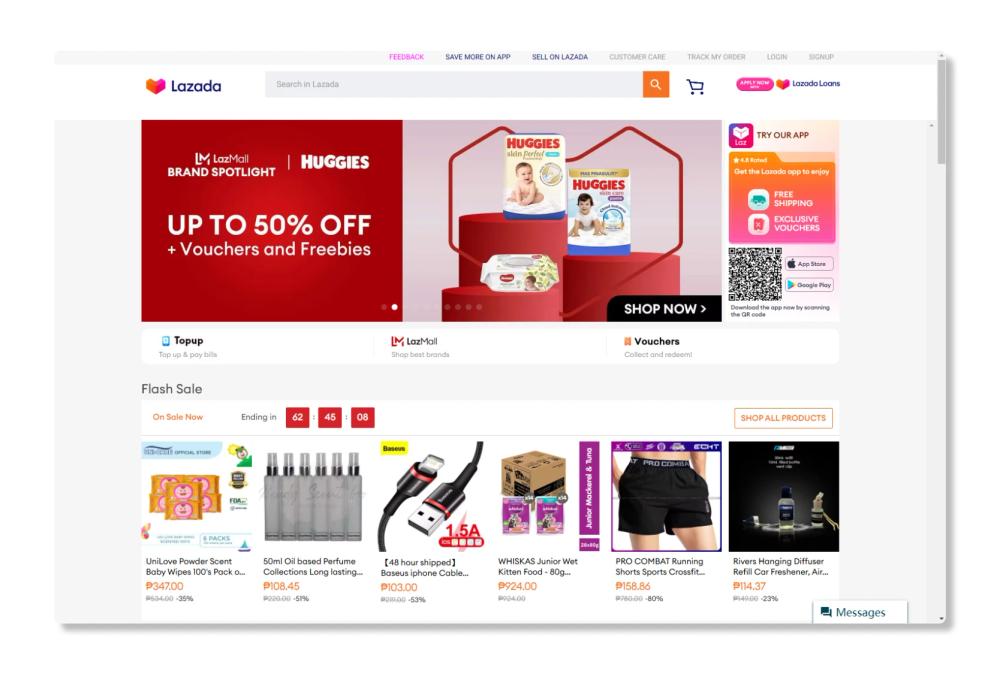Screen dimensions: 1000x674
Task: Focus the Search in Lazada field
Action: coord(454,84)
